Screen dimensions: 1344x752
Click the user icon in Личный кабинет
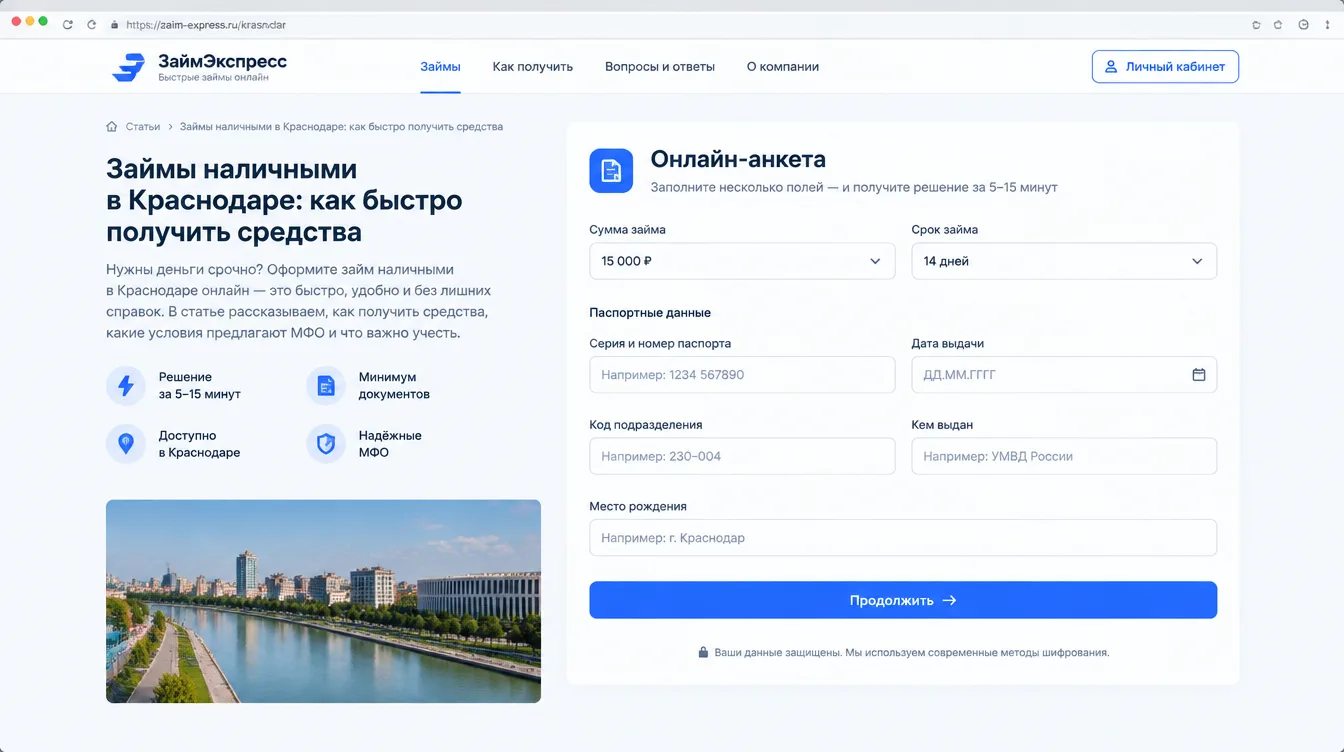pyautogui.click(x=1111, y=67)
